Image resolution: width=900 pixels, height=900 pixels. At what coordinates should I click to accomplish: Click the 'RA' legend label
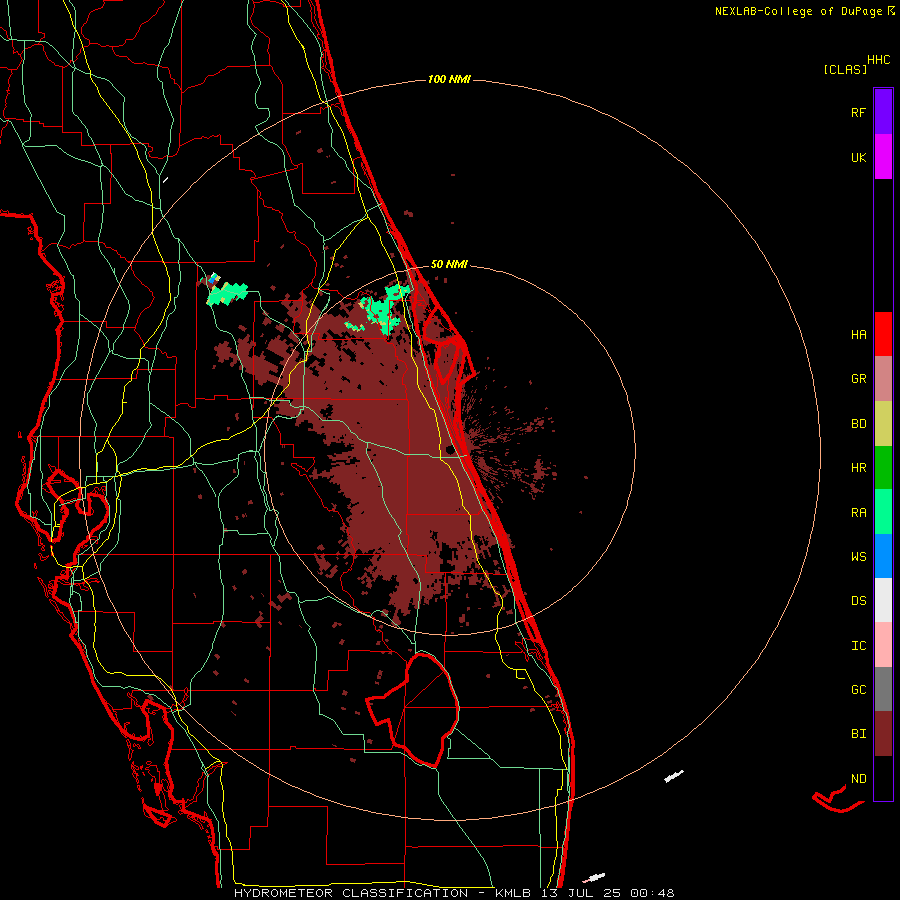[x=858, y=513]
